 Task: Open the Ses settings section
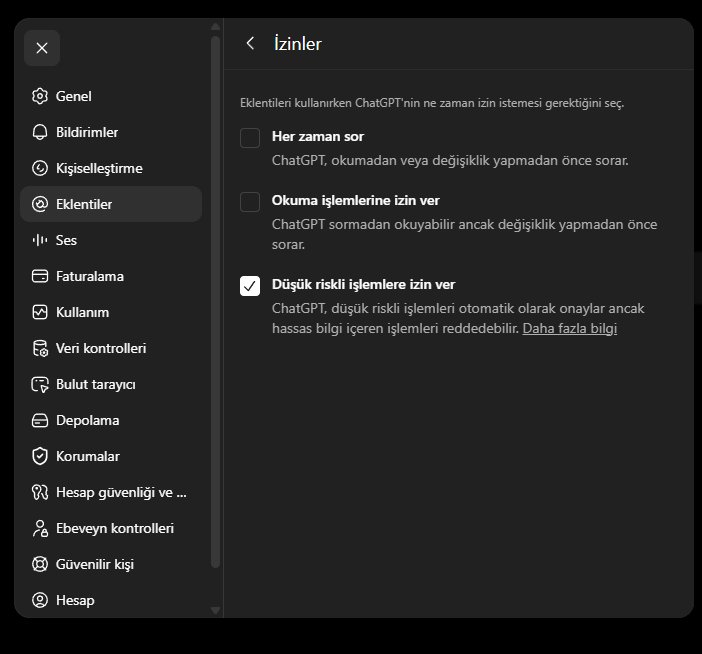(111, 240)
